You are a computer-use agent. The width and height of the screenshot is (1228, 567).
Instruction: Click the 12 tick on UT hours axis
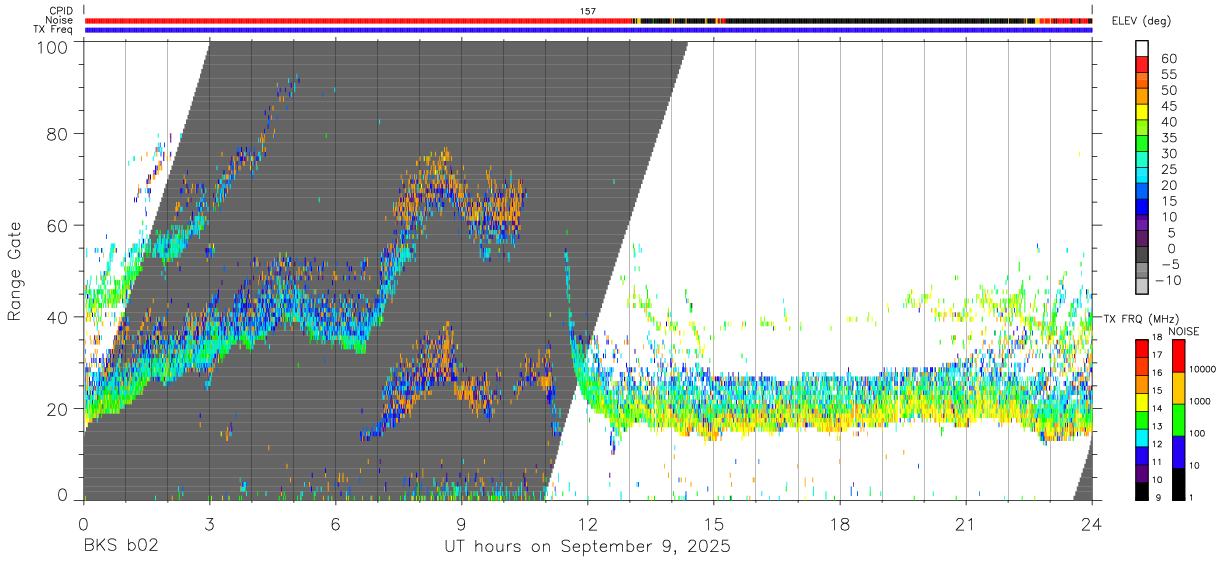588,523
